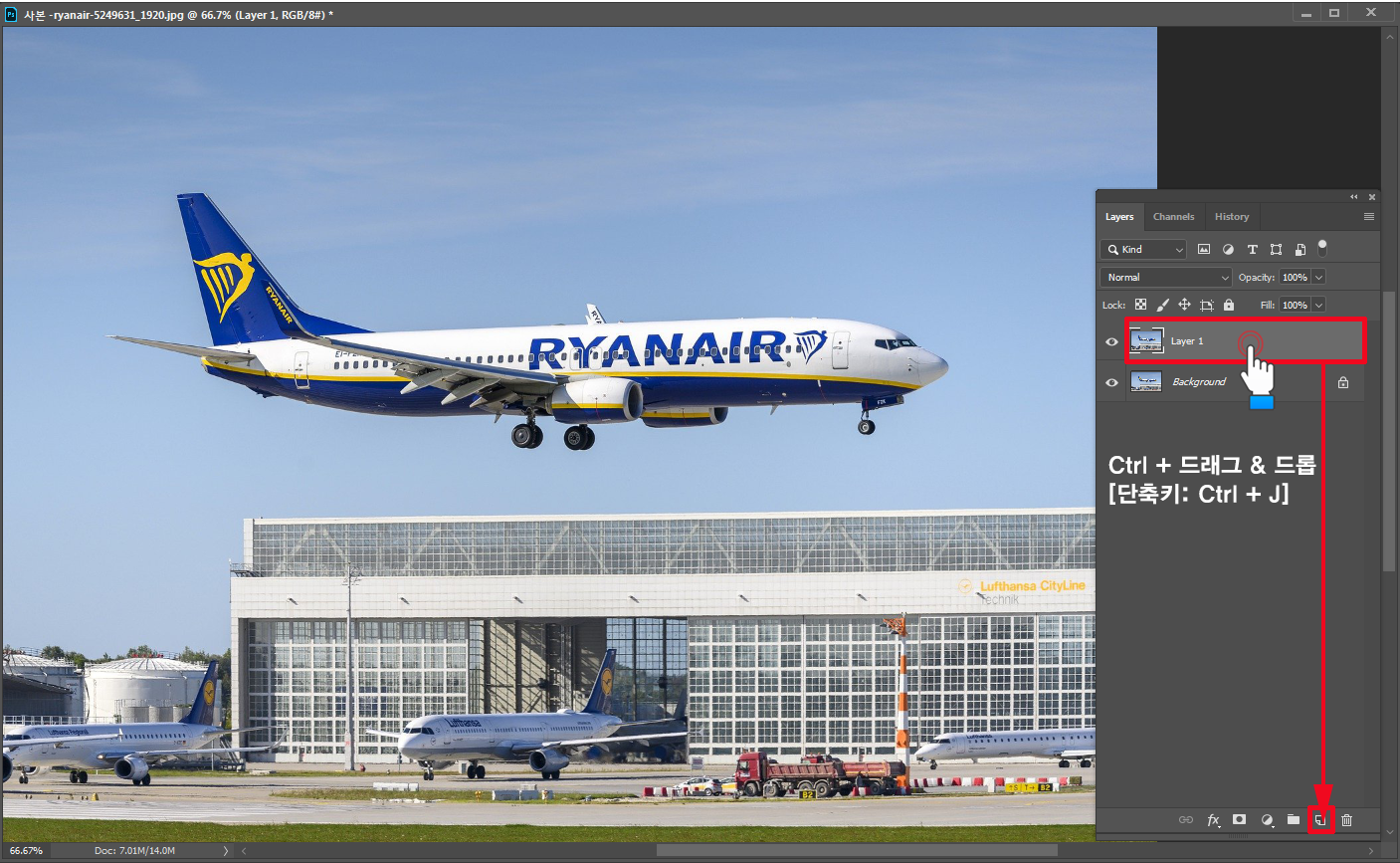Switch to the Channels tab
Screen dimensions: 1400x863
tap(1174, 216)
